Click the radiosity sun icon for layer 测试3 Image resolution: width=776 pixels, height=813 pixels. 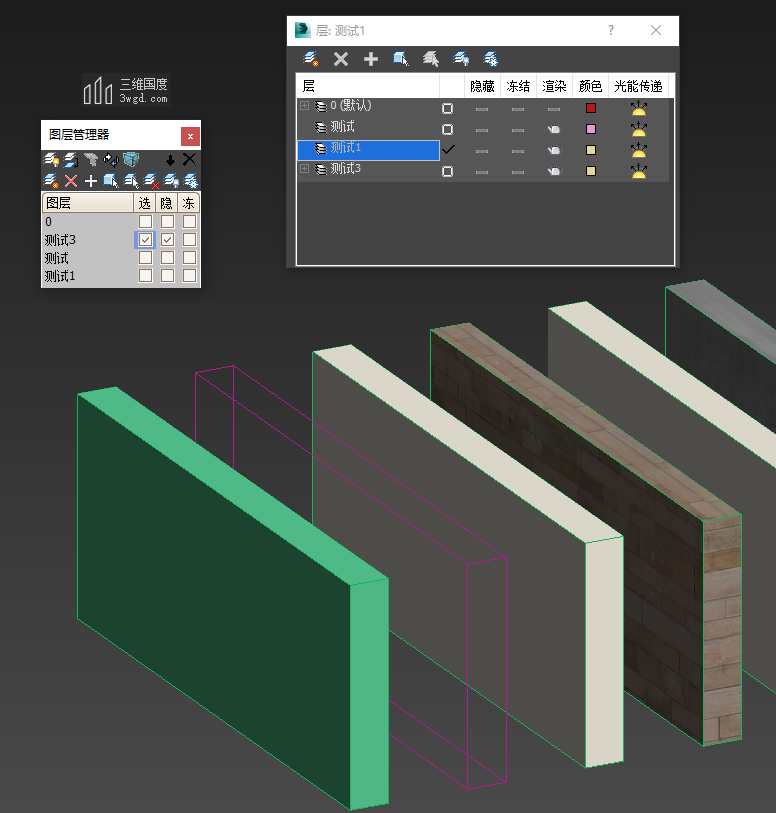[x=638, y=171]
